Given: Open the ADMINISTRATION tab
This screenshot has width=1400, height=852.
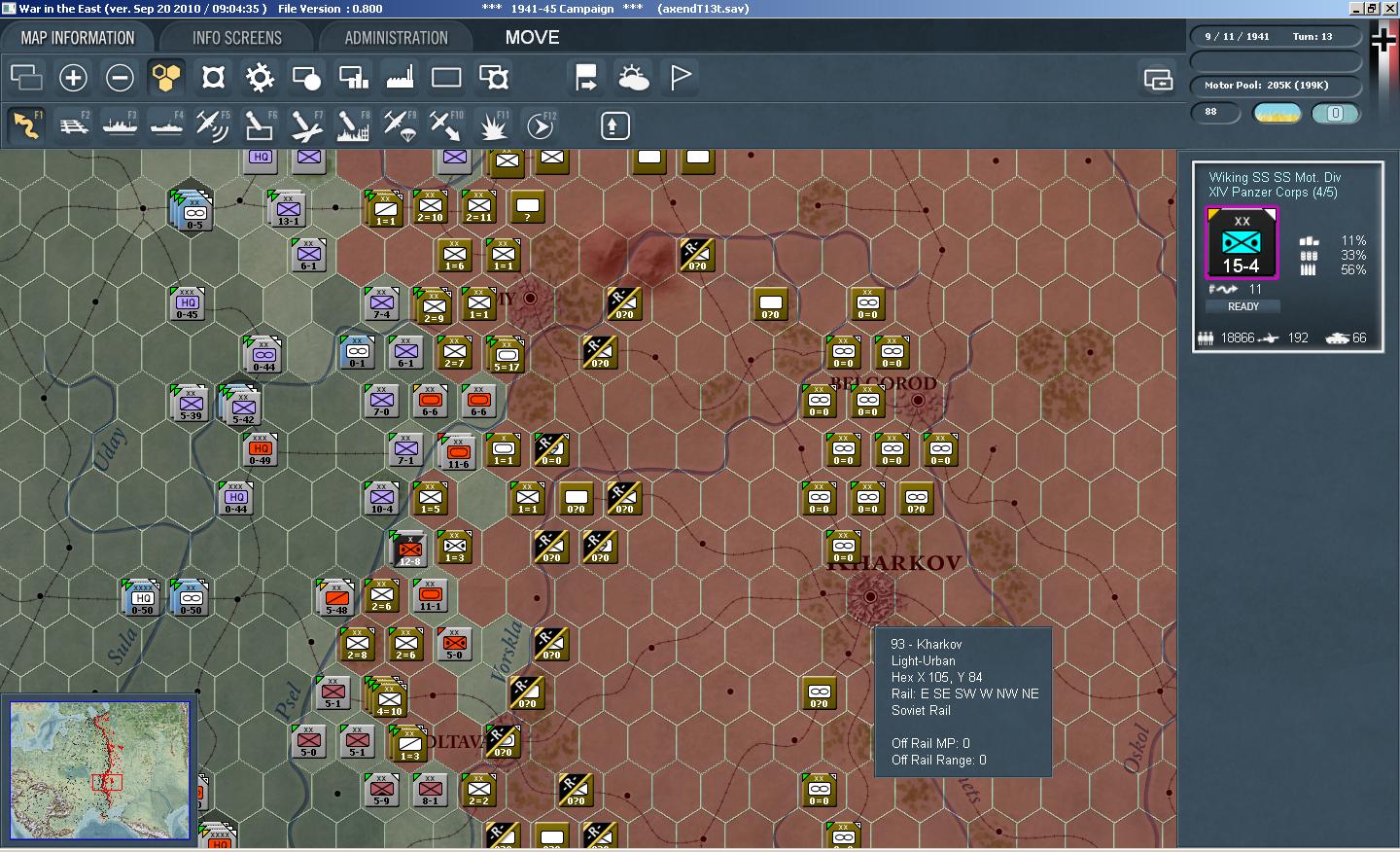Looking at the screenshot, I should (x=396, y=38).
